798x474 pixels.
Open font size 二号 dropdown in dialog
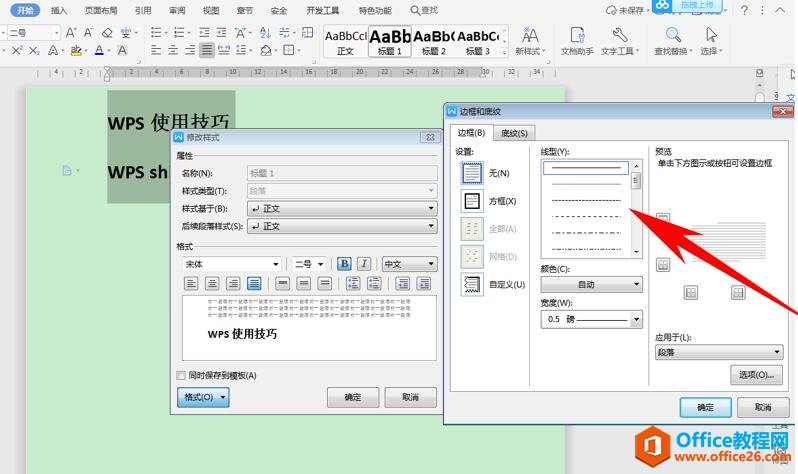coord(309,264)
